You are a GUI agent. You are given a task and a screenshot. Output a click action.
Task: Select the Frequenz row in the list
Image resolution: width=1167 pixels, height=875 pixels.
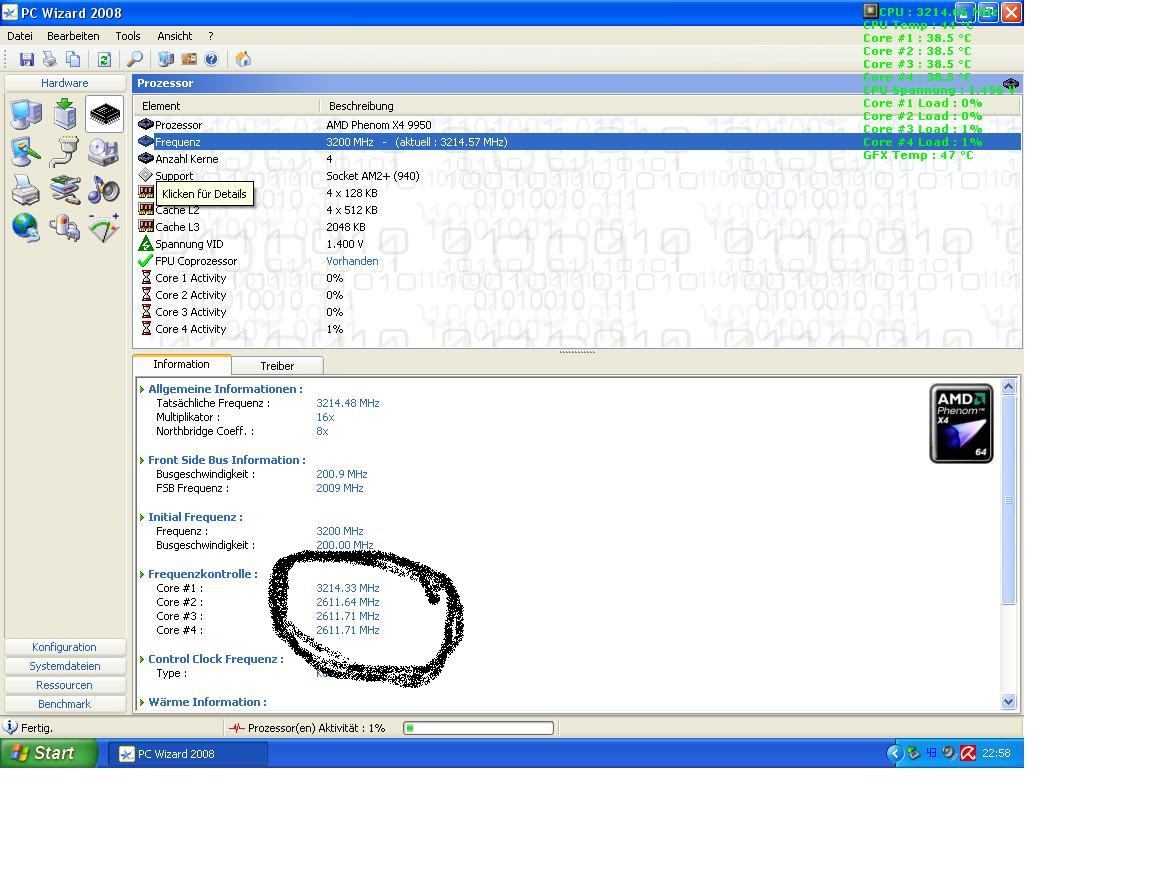point(578,142)
